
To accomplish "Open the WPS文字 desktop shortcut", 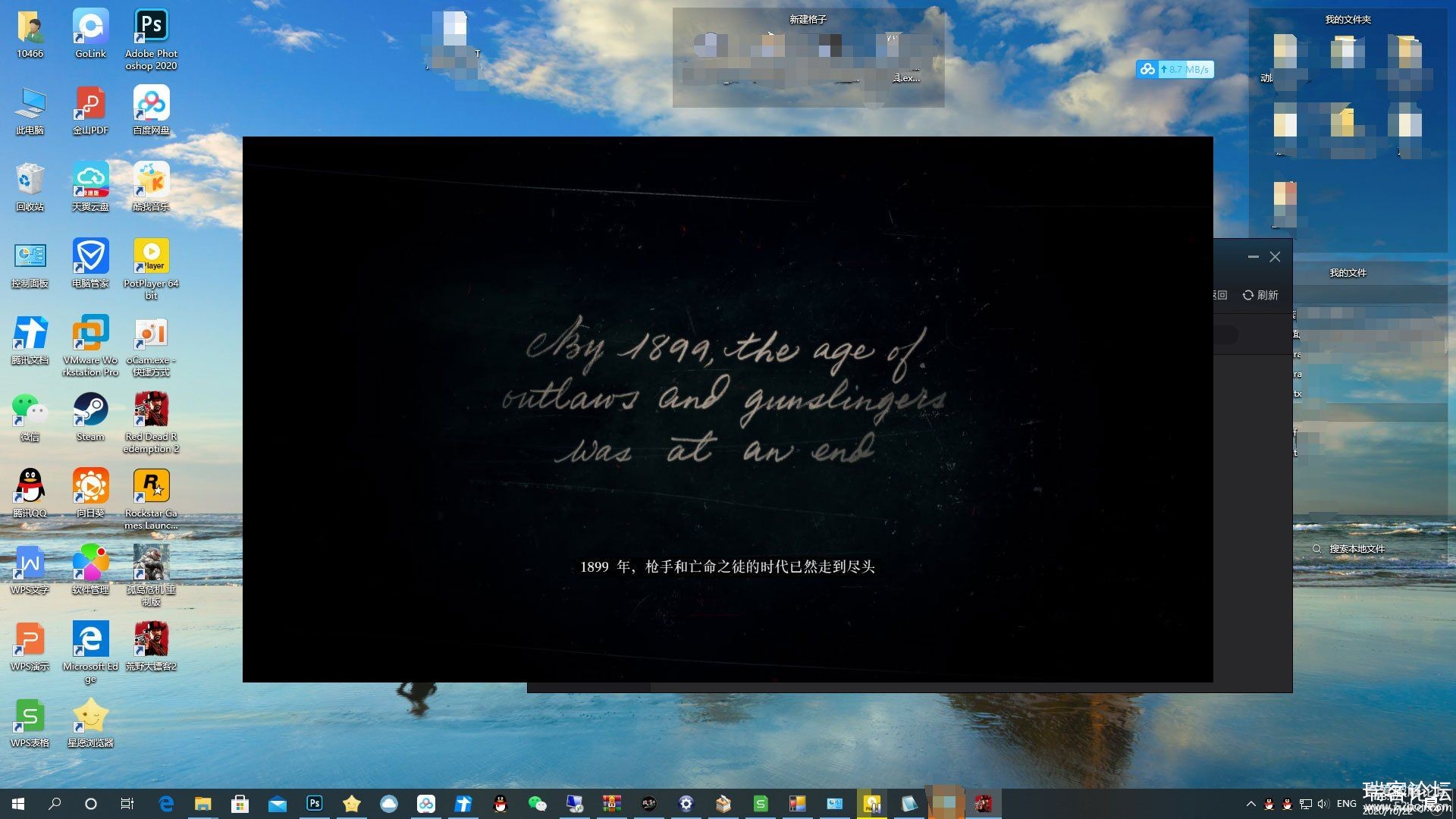I will tap(30, 570).
